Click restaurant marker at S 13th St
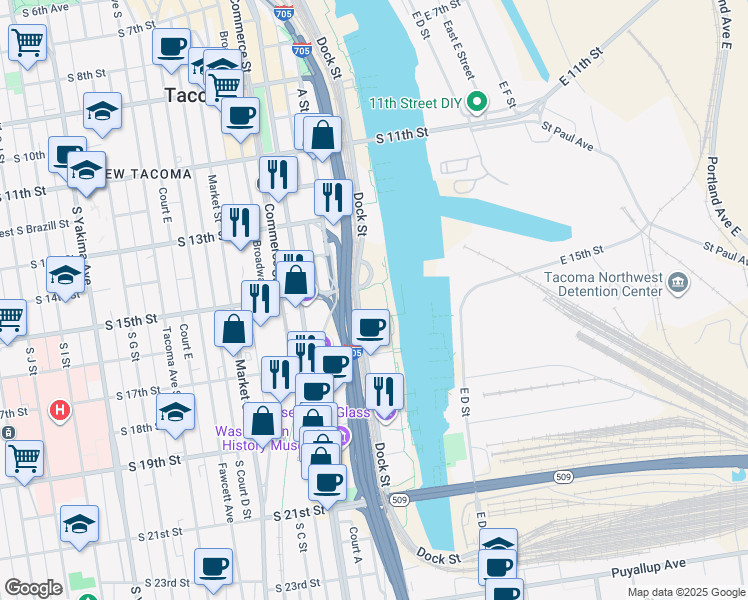 pyautogui.click(x=241, y=226)
